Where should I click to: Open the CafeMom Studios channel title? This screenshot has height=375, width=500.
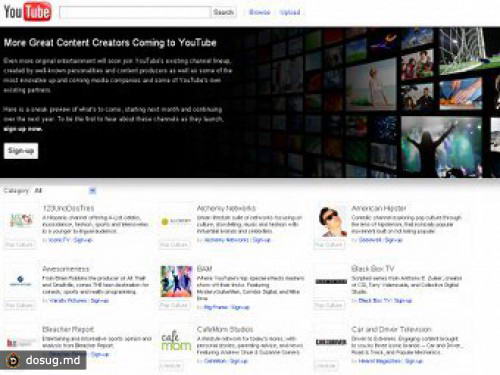click(225, 329)
